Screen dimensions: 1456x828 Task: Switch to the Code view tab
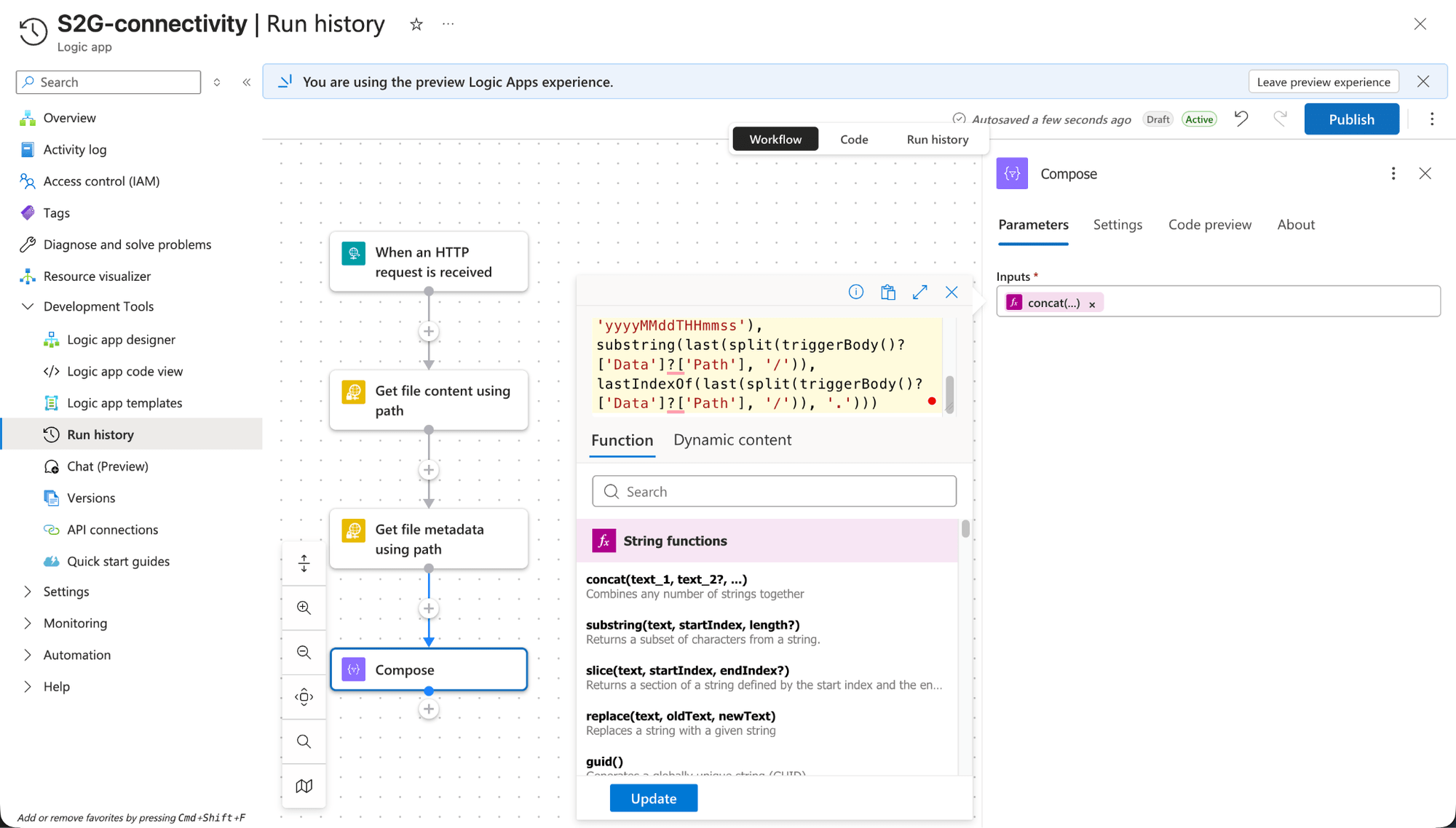coord(854,139)
